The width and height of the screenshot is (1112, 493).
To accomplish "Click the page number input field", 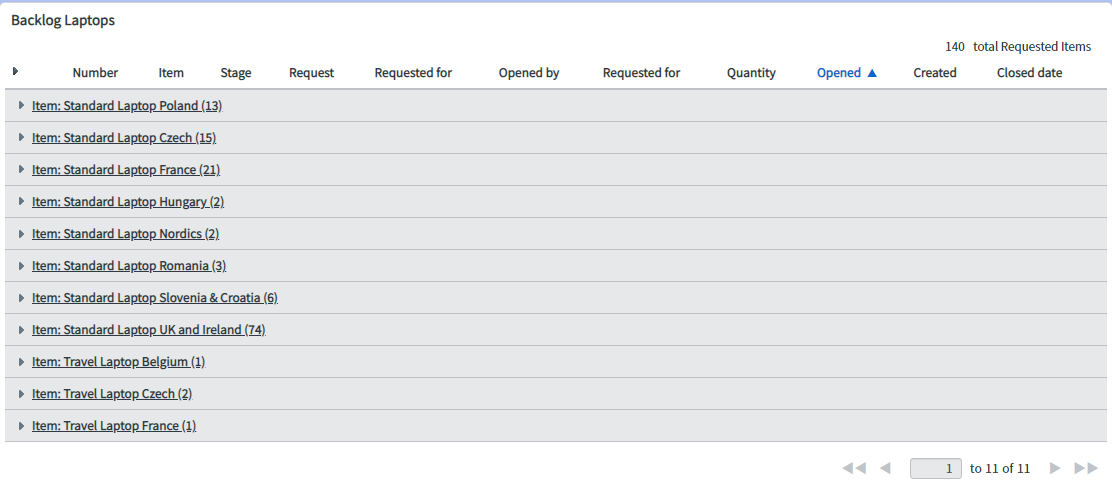I will (x=936, y=468).
